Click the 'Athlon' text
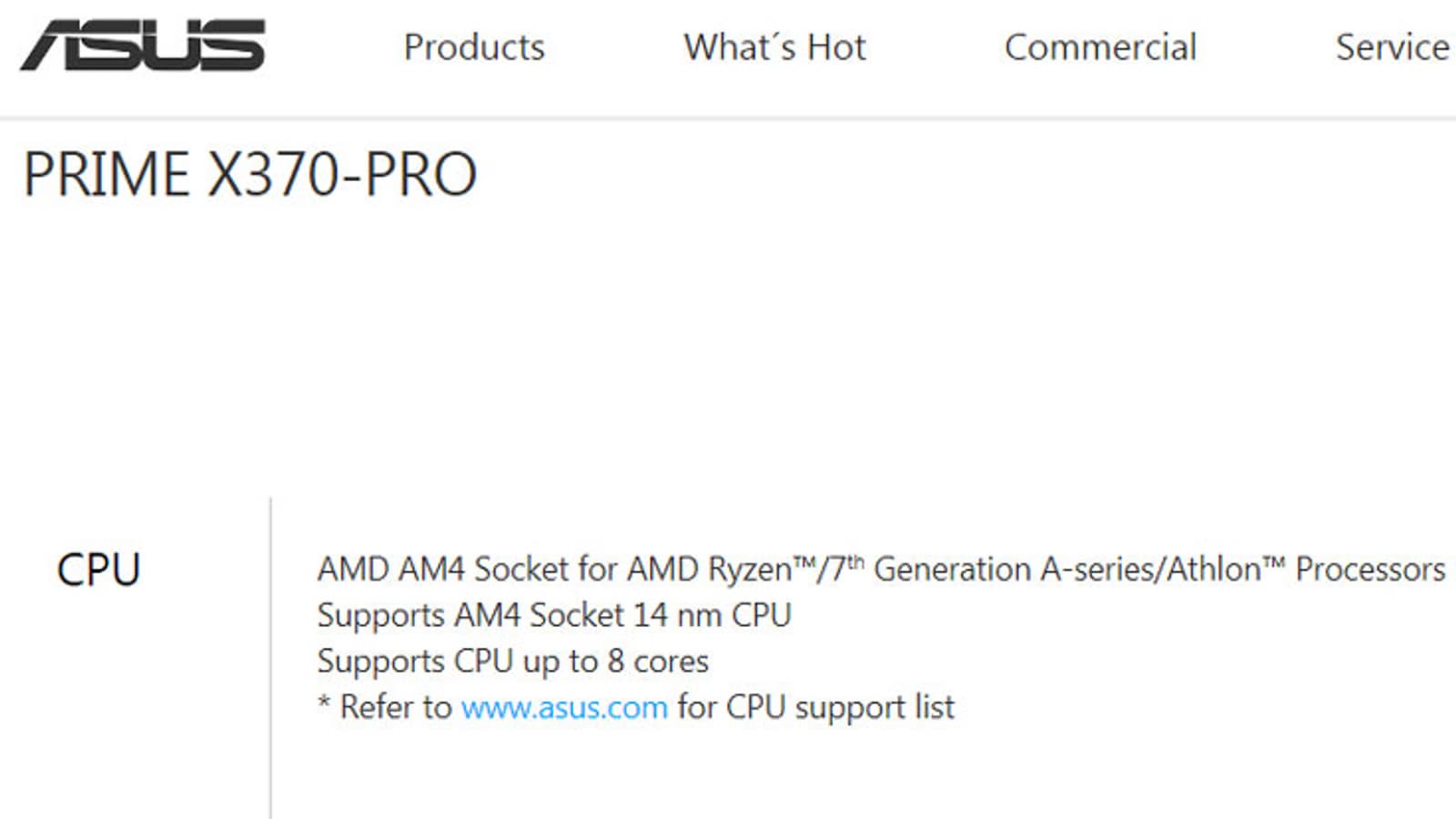Screen dimensions: 1456x819 (1214, 570)
